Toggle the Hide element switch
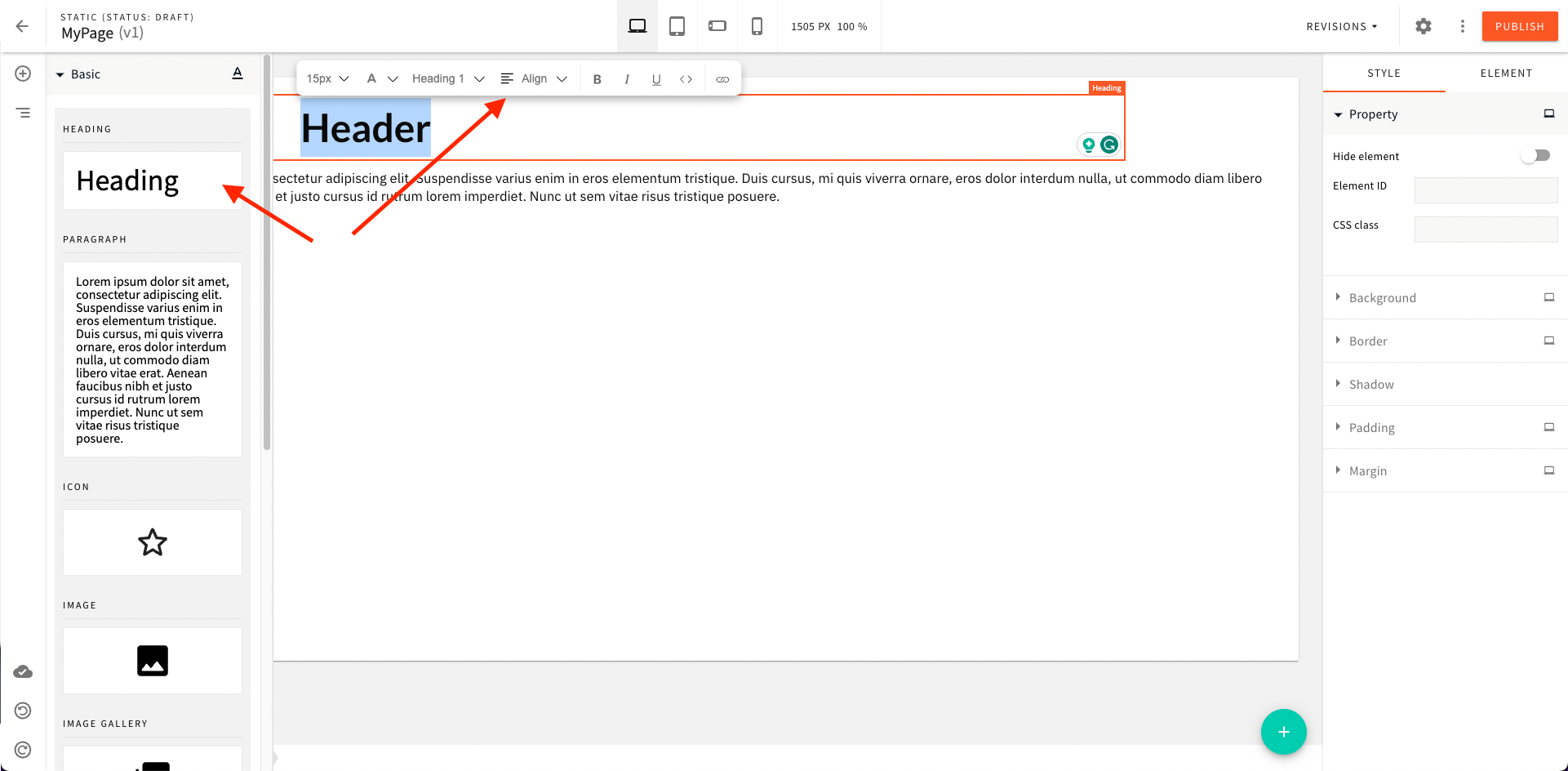The width and height of the screenshot is (1568, 771). (1535, 155)
